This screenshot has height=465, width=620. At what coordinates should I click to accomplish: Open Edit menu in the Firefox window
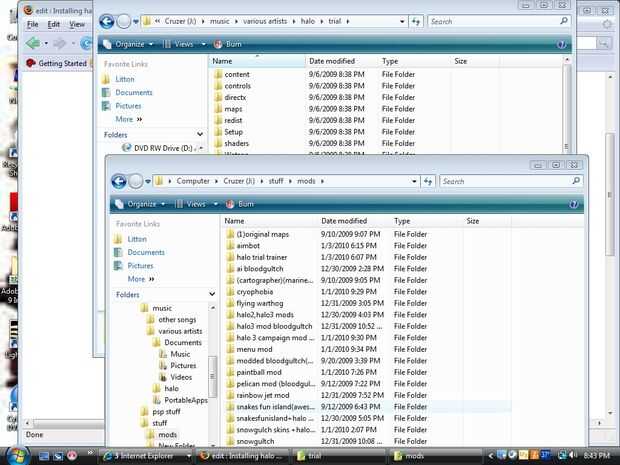click(53, 25)
